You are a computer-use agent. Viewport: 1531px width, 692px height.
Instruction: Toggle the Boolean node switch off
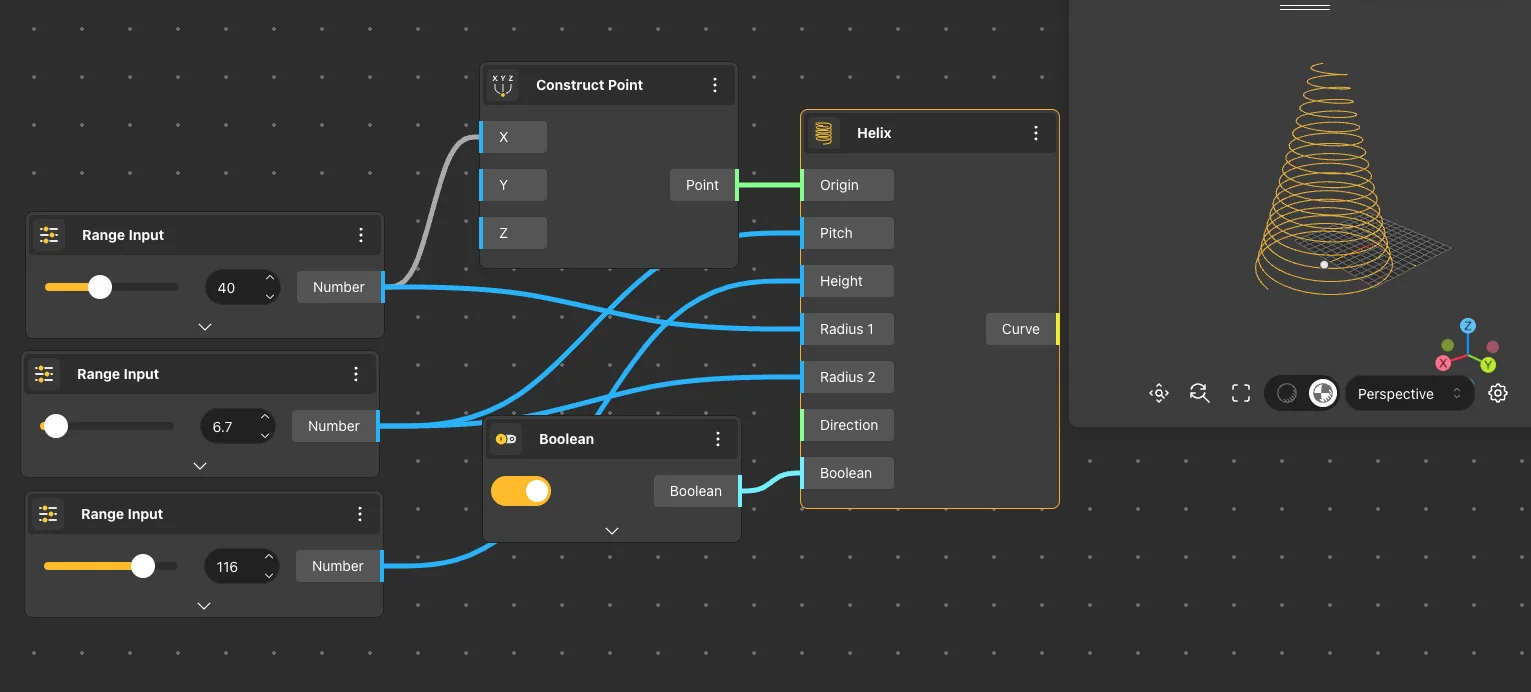[521, 491]
